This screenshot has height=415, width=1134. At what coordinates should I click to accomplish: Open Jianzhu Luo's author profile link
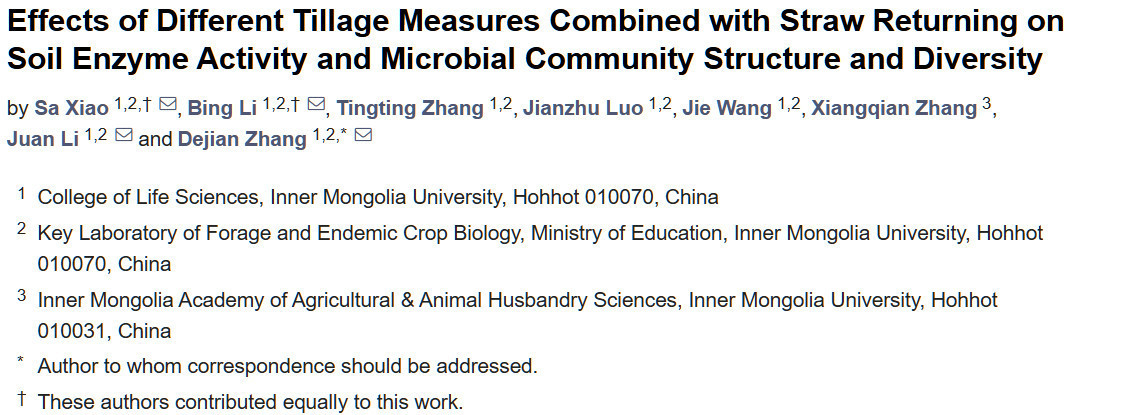pyautogui.click(x=583, y=108)
